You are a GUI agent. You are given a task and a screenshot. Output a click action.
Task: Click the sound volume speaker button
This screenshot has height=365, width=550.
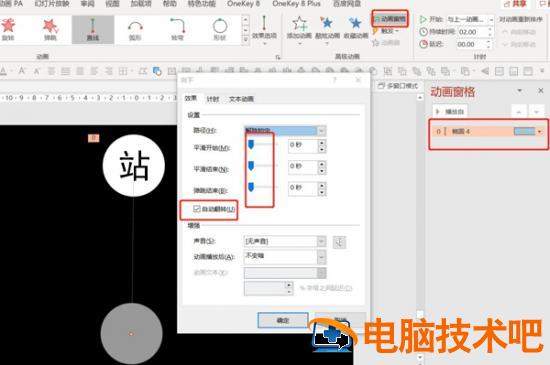pos(339,242)
